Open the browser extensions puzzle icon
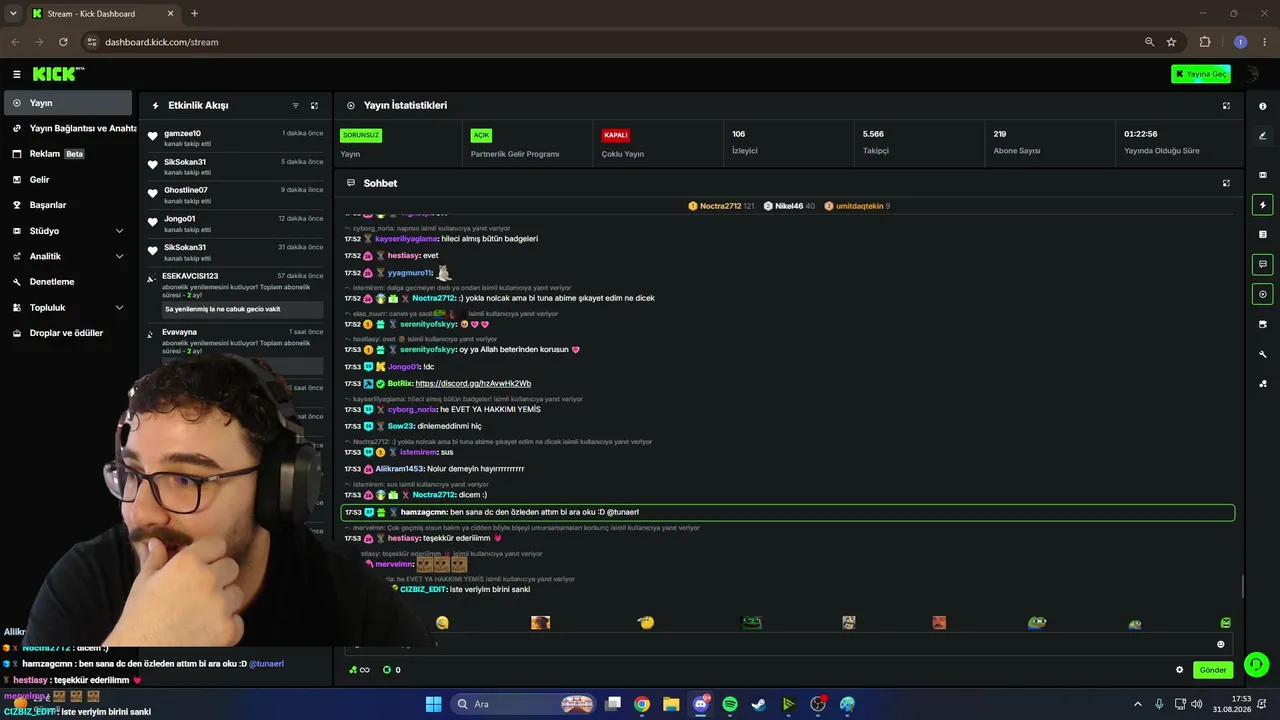This screenshot has height=720, width=1280. tap(1204, 42)
